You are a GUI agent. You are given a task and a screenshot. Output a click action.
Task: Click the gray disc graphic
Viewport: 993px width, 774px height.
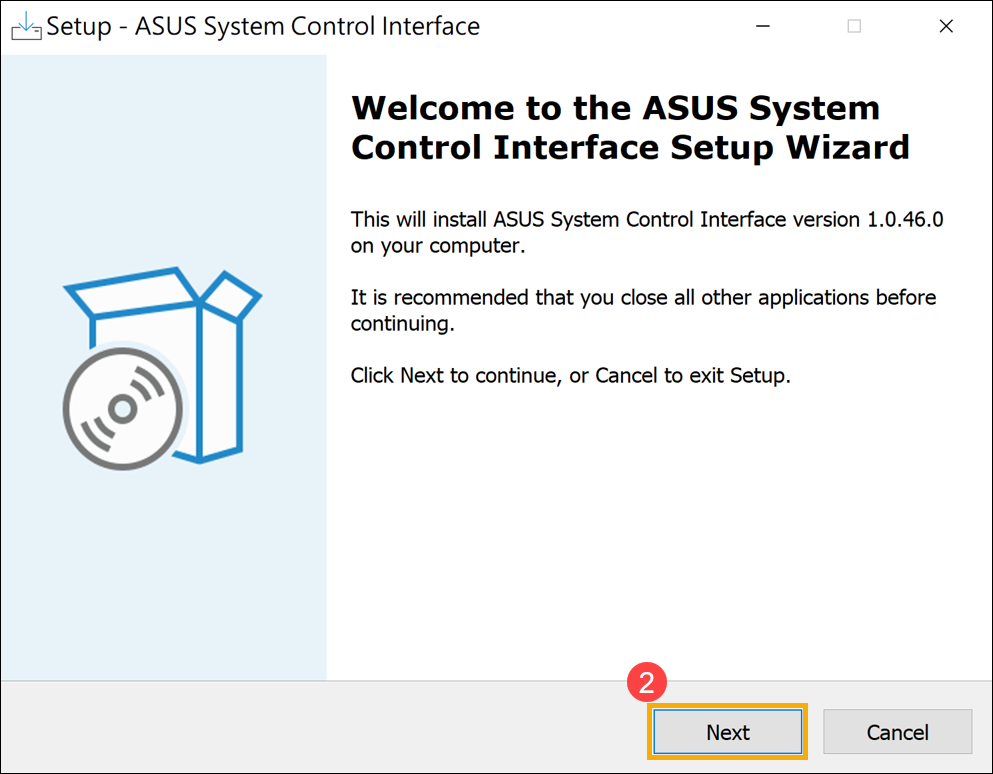coord(122,406)
